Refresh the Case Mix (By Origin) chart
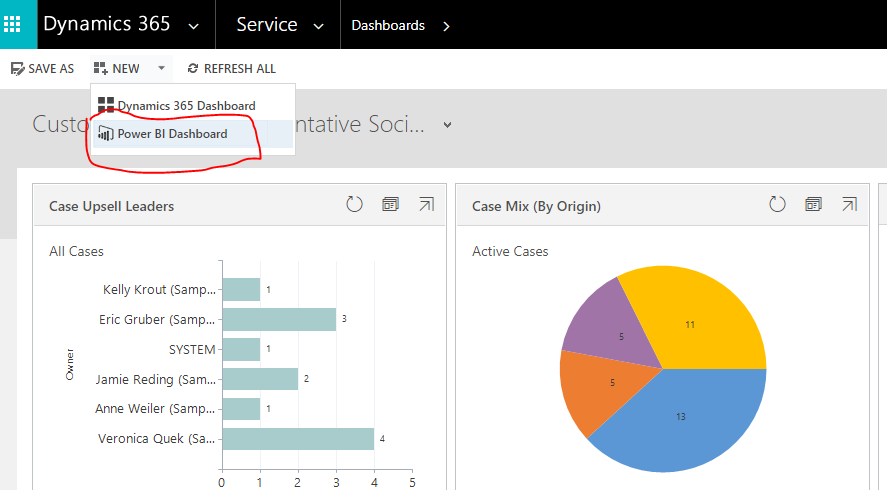The image size is (887, 490). click(777, 204)
